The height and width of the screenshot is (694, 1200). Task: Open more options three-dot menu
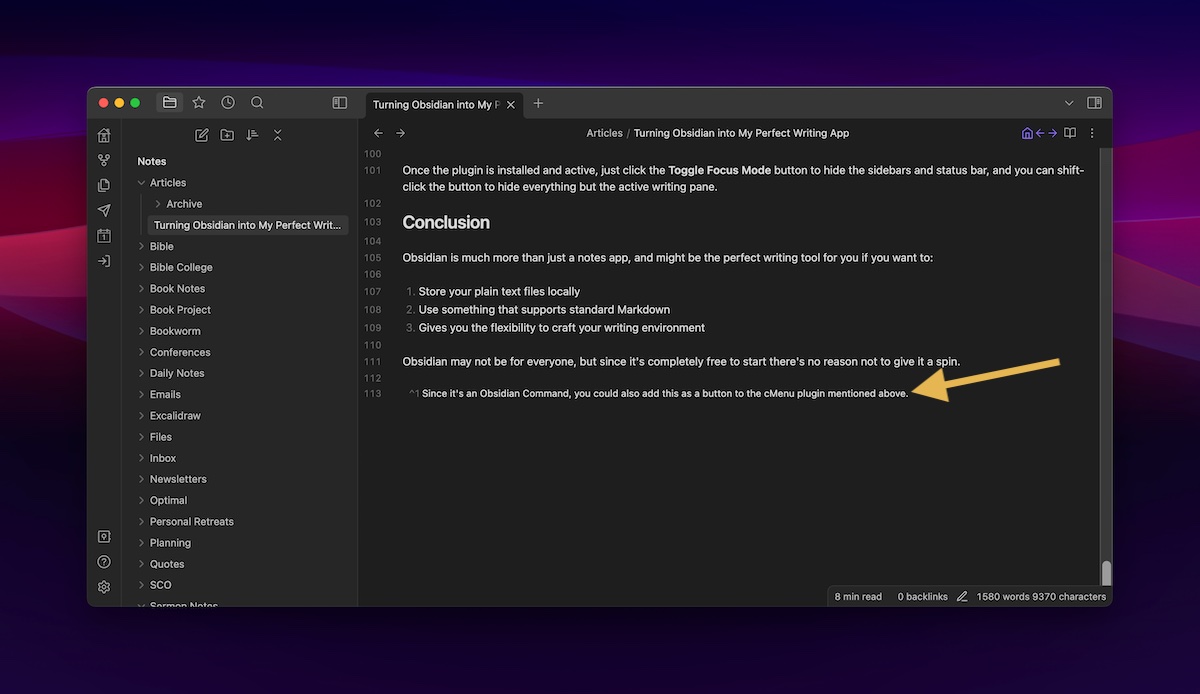coord(1092,133)
